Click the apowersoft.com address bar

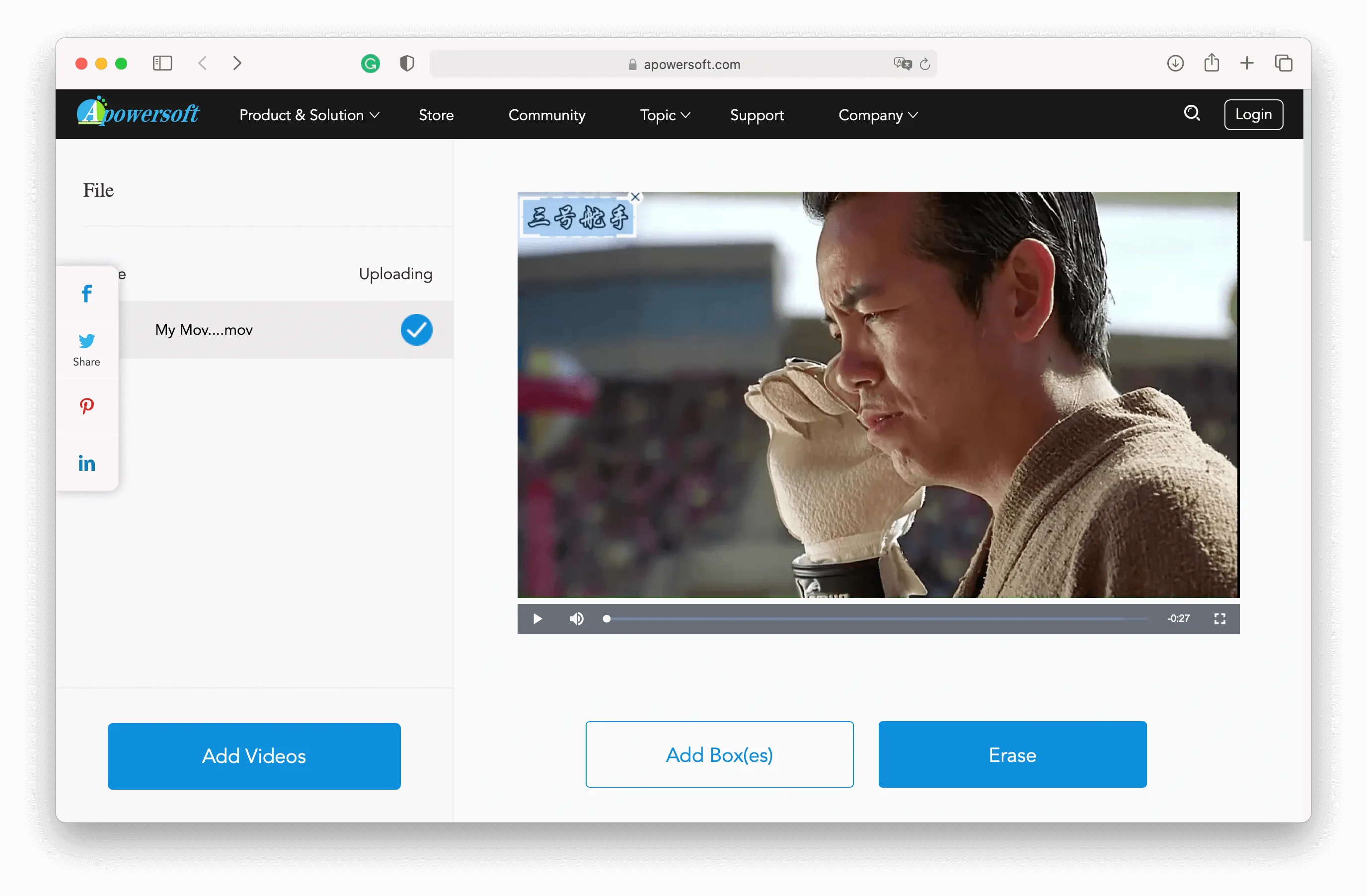(x=683, y=64)
